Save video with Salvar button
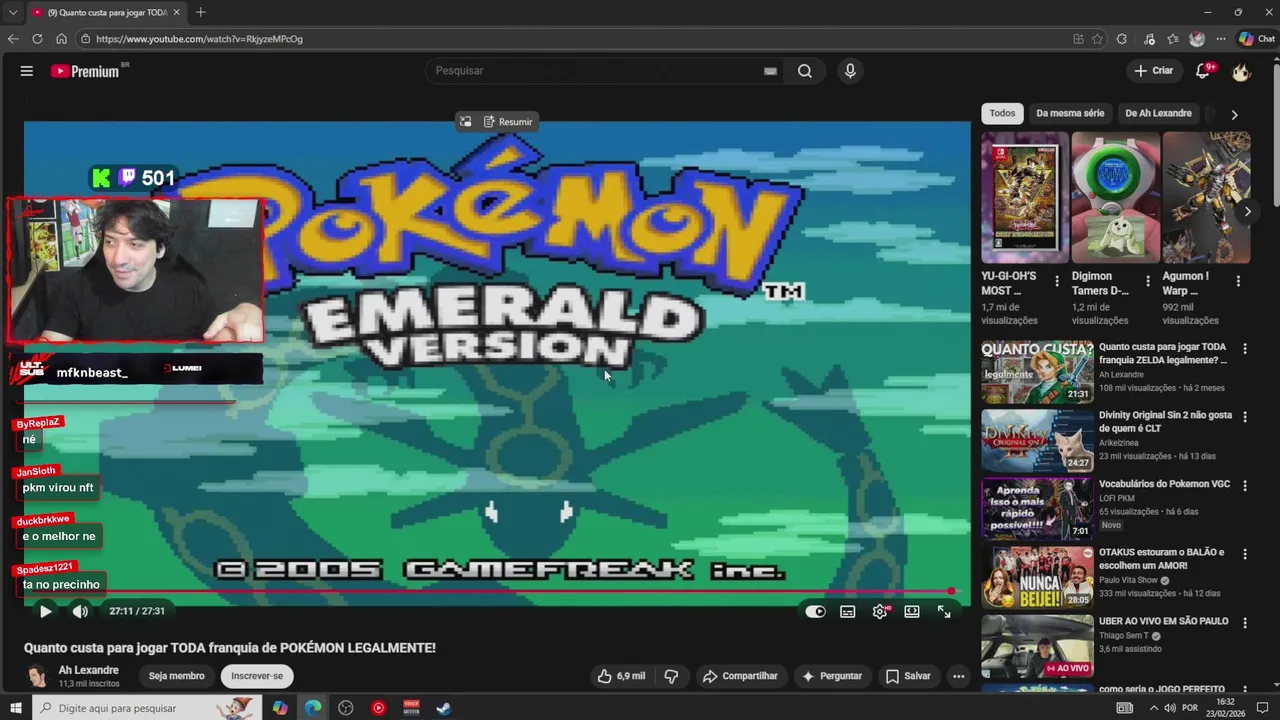The width and height of the screenshot is (1280, 720). point(908,676)
